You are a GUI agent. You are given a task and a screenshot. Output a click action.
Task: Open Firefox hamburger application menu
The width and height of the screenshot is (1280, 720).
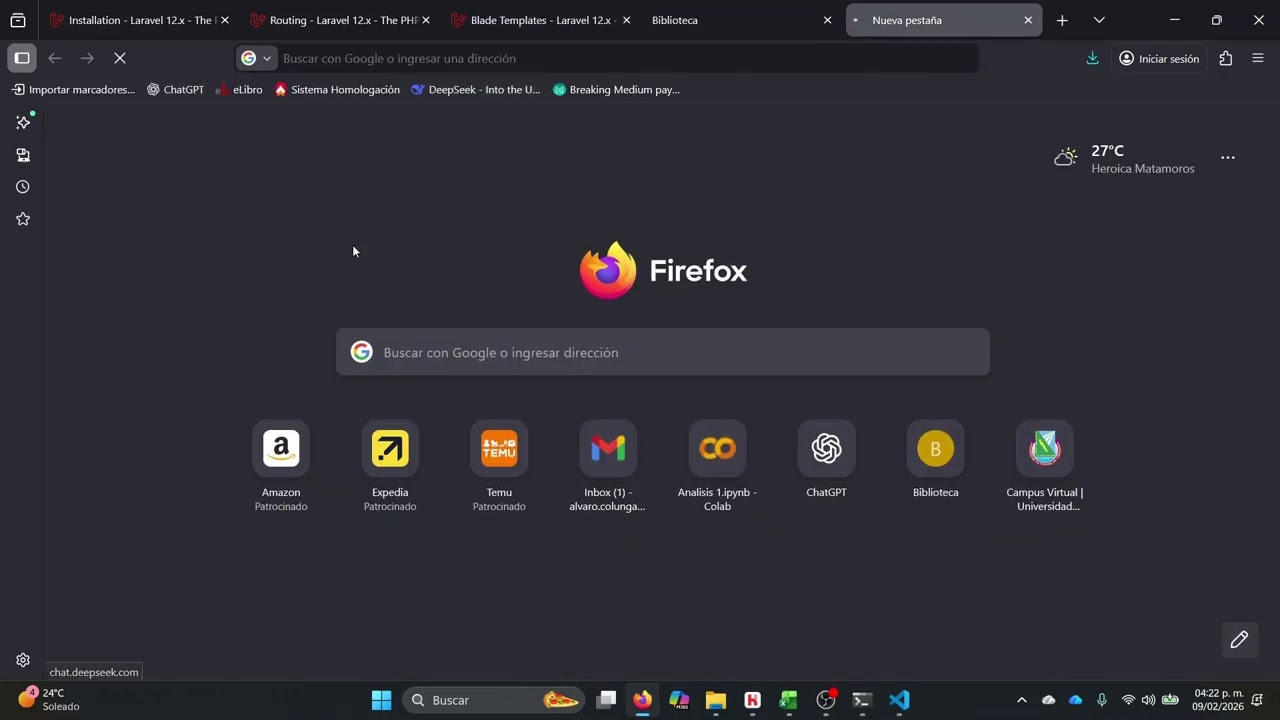1258,58
